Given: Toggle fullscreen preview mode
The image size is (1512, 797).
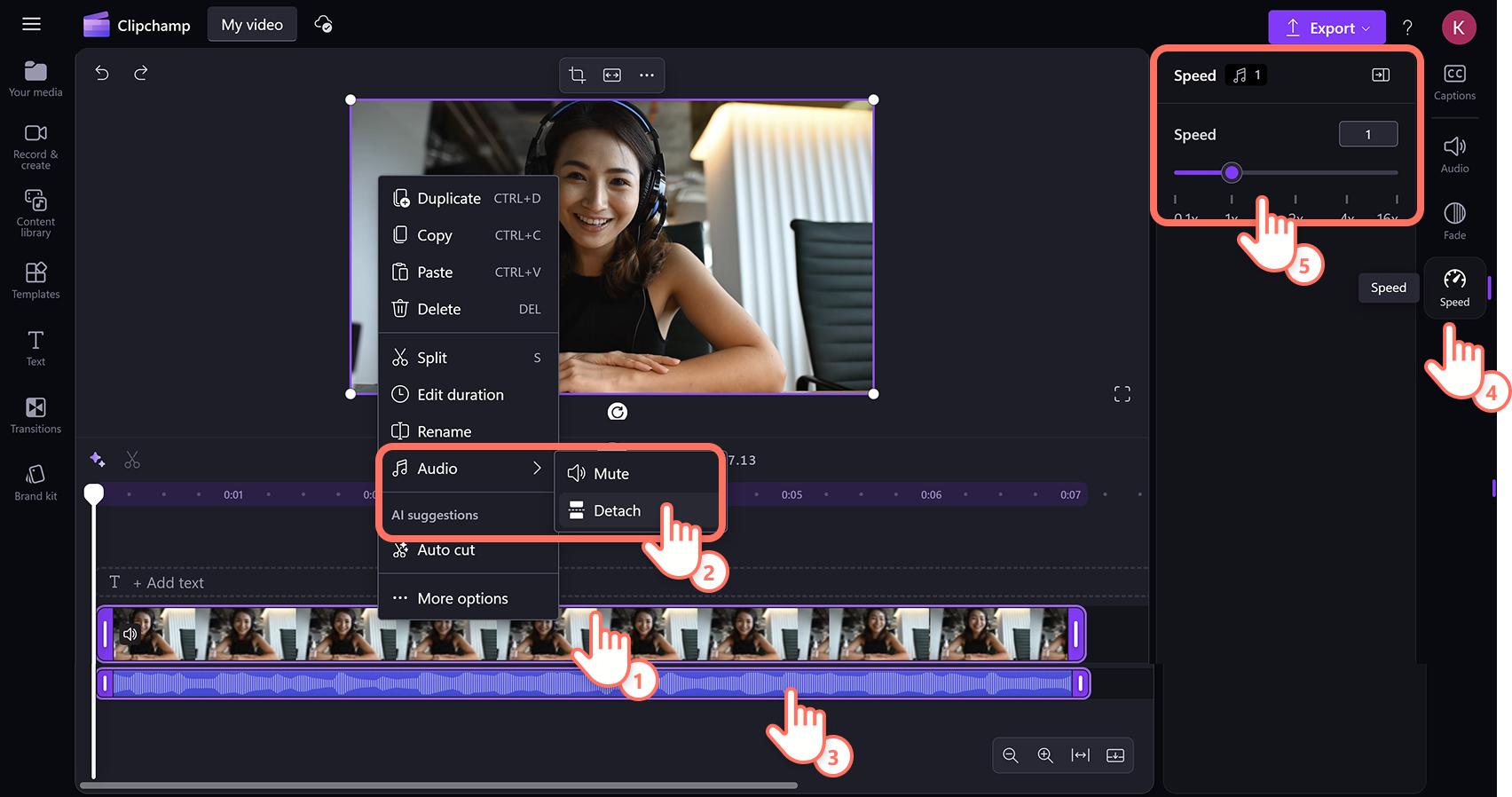Looking at the screenshot, I should (1122, 394).
